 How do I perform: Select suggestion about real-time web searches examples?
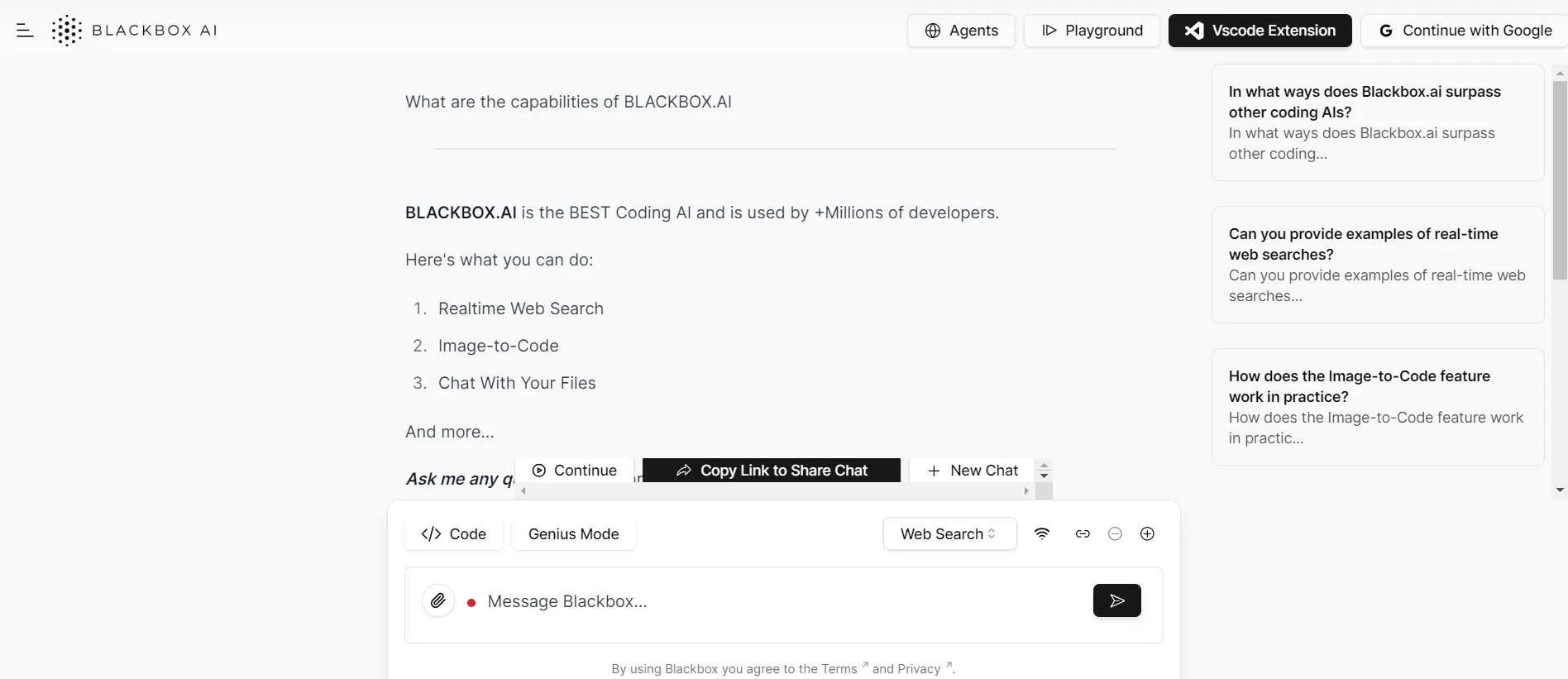pyautogui.click(x=1378, y=265)
